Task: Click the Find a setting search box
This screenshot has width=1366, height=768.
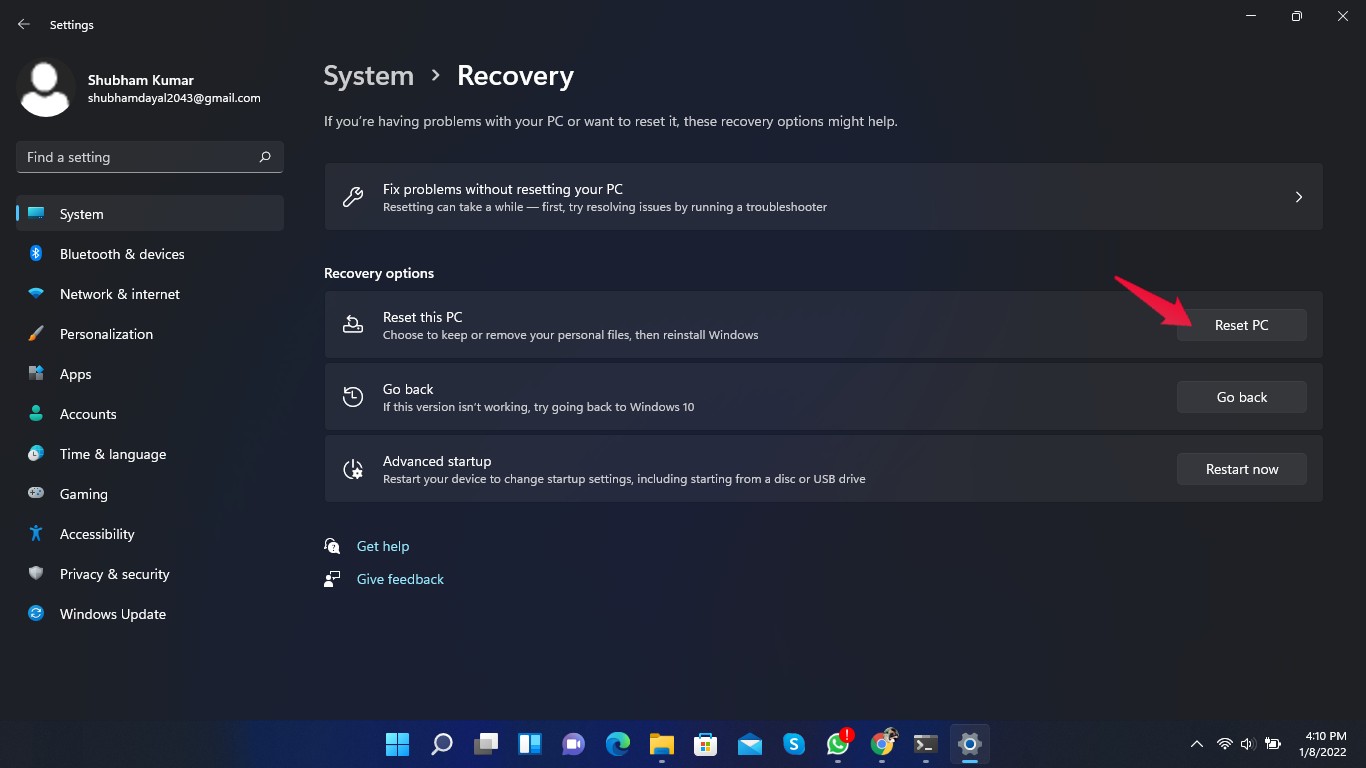Action: 149,157
